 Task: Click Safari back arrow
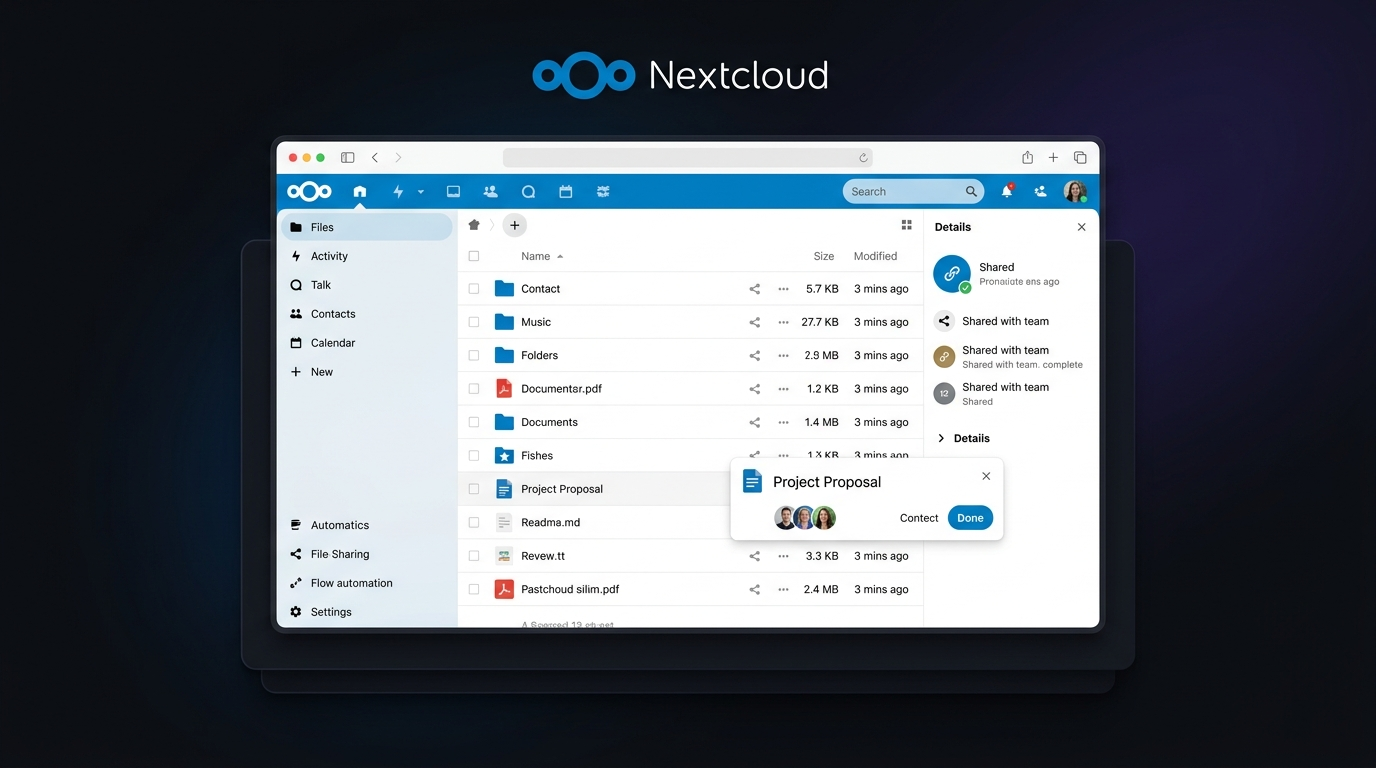click(x=375, y=157)
